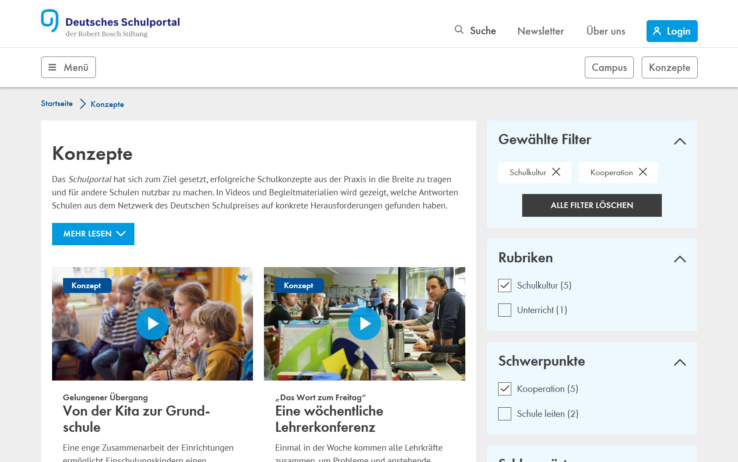Open the Von der Kita zur Grundschule article
Image resolution: width=738 pixels, height=462 pixels.
tap(136, 419)
